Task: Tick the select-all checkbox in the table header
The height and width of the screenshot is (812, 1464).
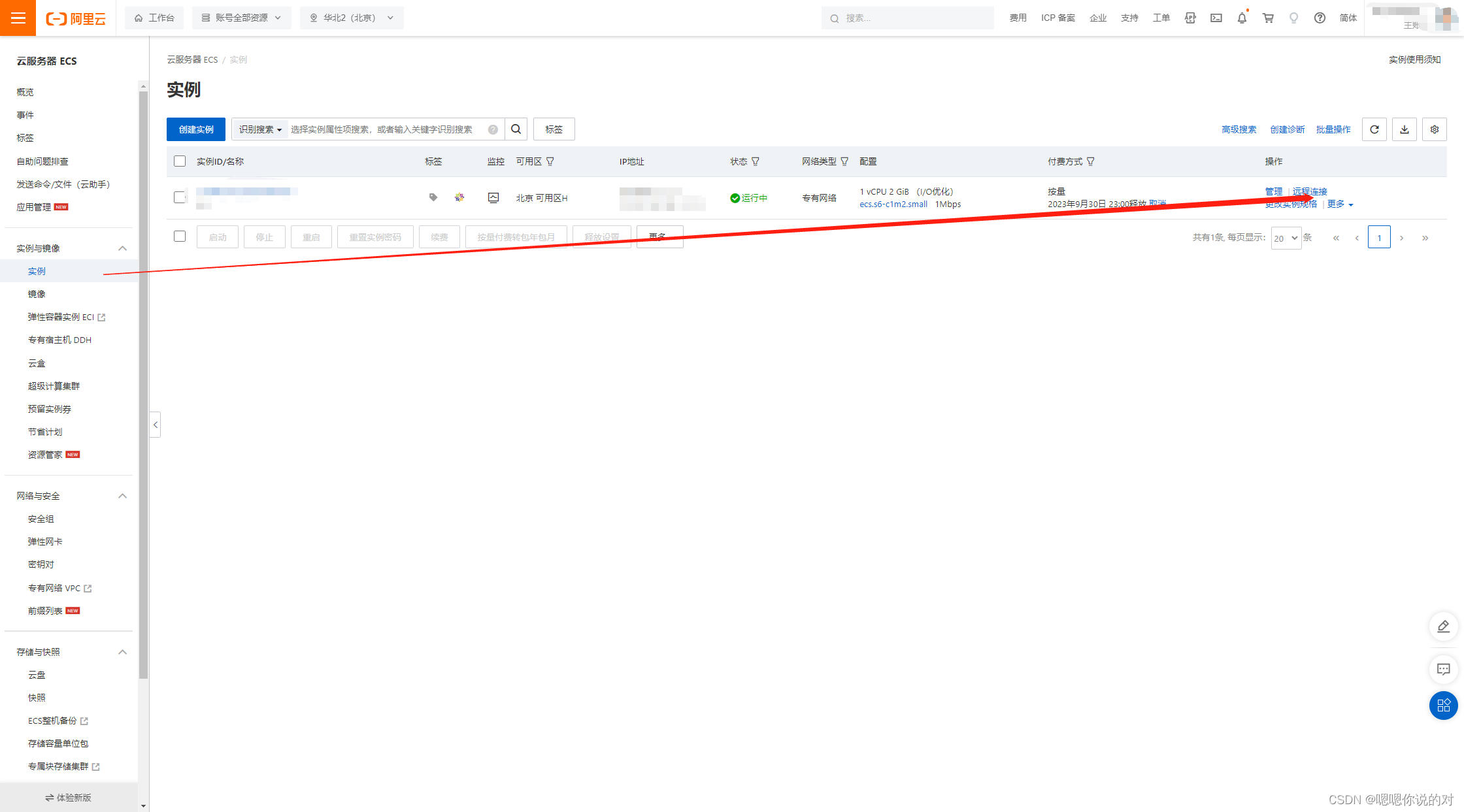Action: point(180,161)
